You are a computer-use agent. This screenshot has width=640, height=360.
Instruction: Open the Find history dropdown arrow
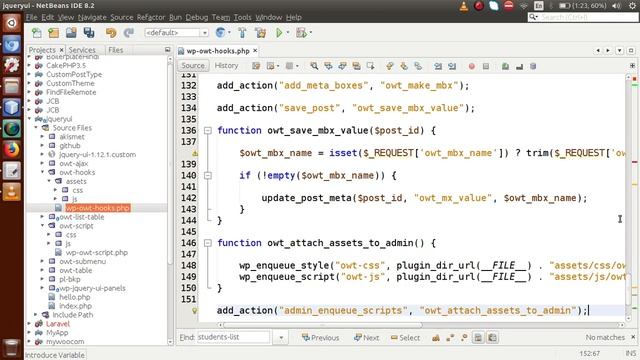pos(281,338)
